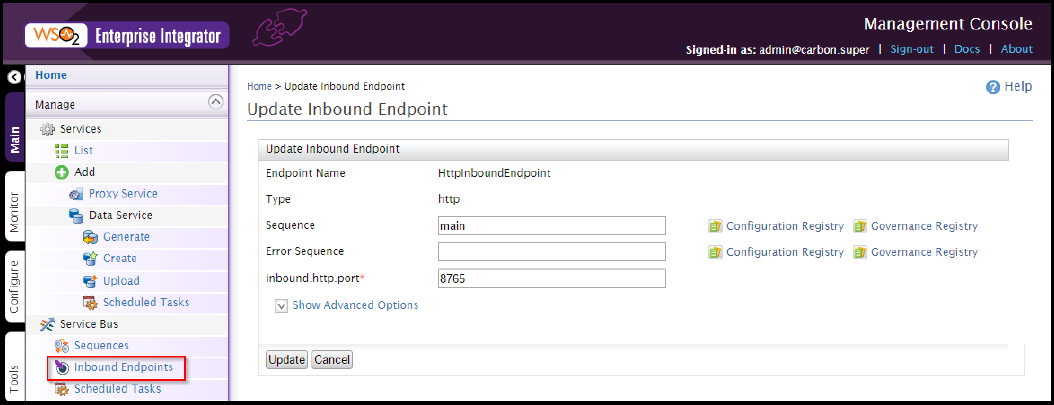1054x405 pixels.
Task: Click the Generate data service icon
Action: (x=90, y=237)
